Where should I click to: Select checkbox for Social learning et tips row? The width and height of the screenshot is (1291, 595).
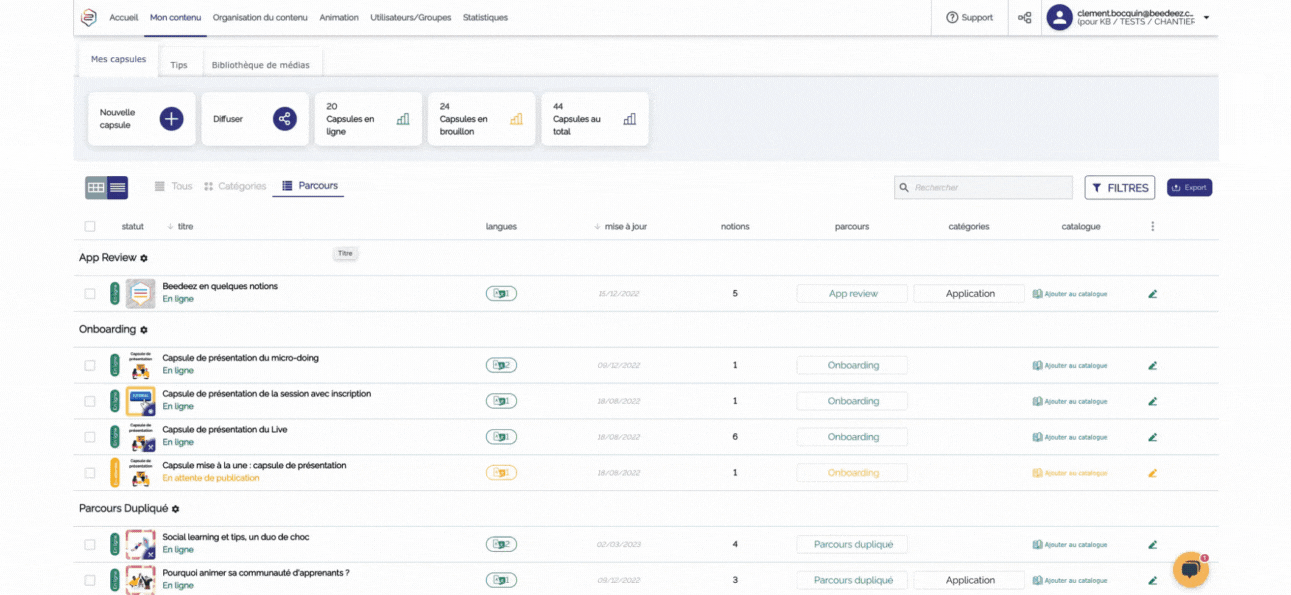point(90,545)
